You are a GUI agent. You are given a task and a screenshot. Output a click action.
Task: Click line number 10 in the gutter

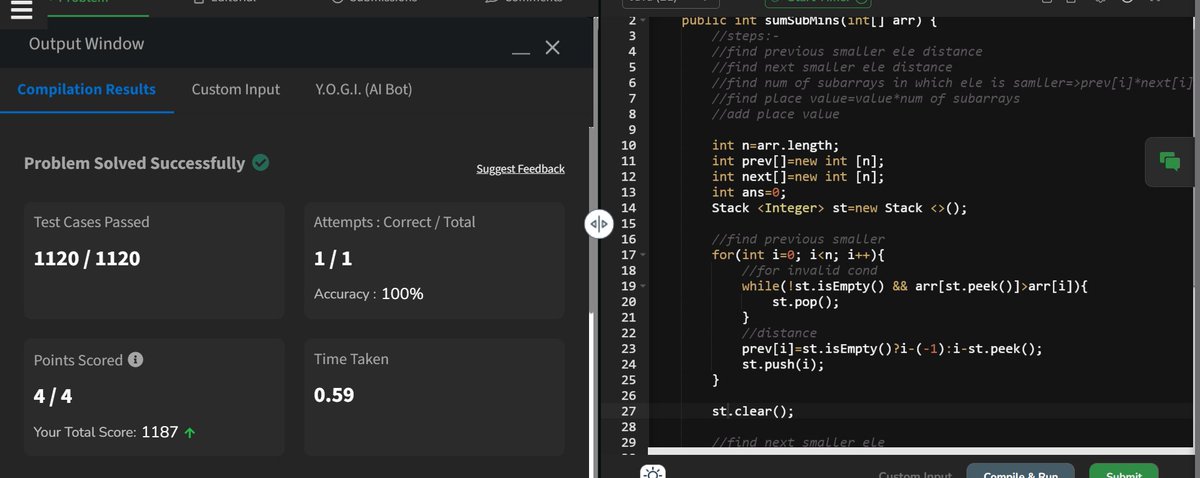[629, 145]
